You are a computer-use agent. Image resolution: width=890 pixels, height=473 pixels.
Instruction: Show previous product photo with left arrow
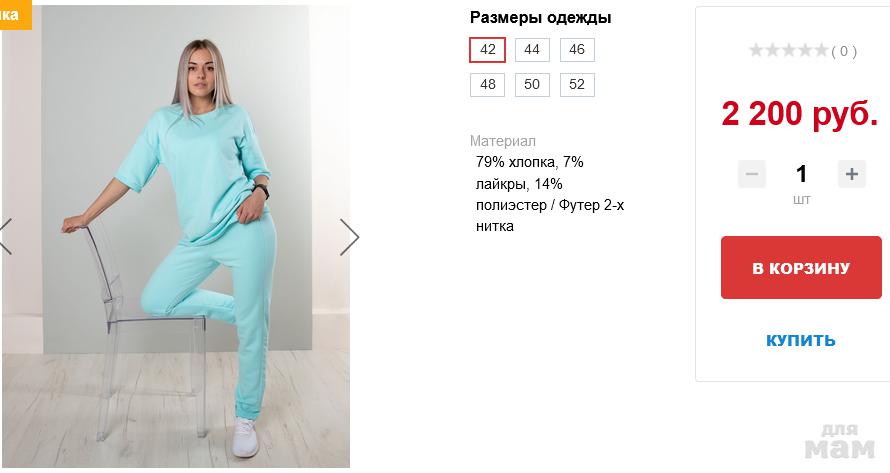click(5, 237)
